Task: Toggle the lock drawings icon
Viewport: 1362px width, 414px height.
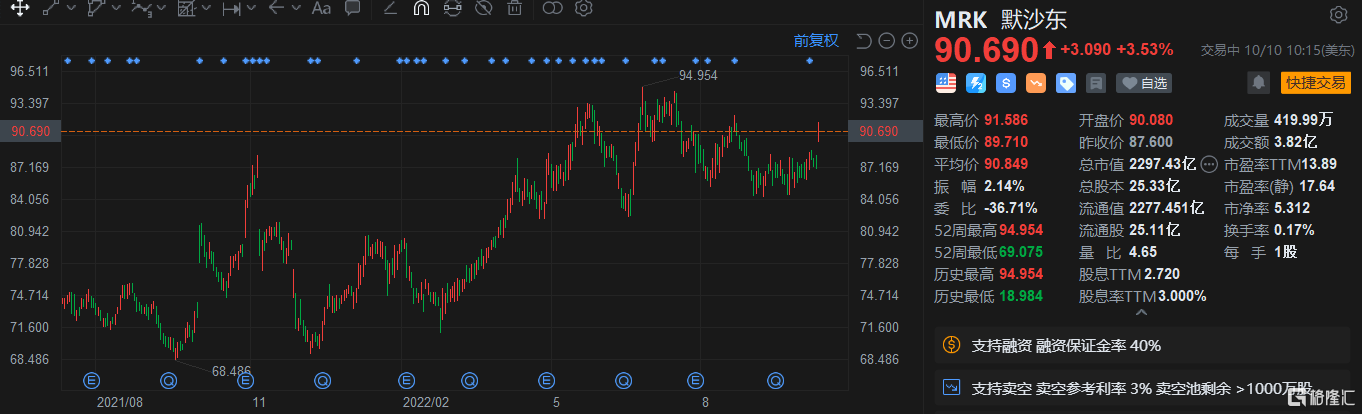Action: tap(452, 9)
